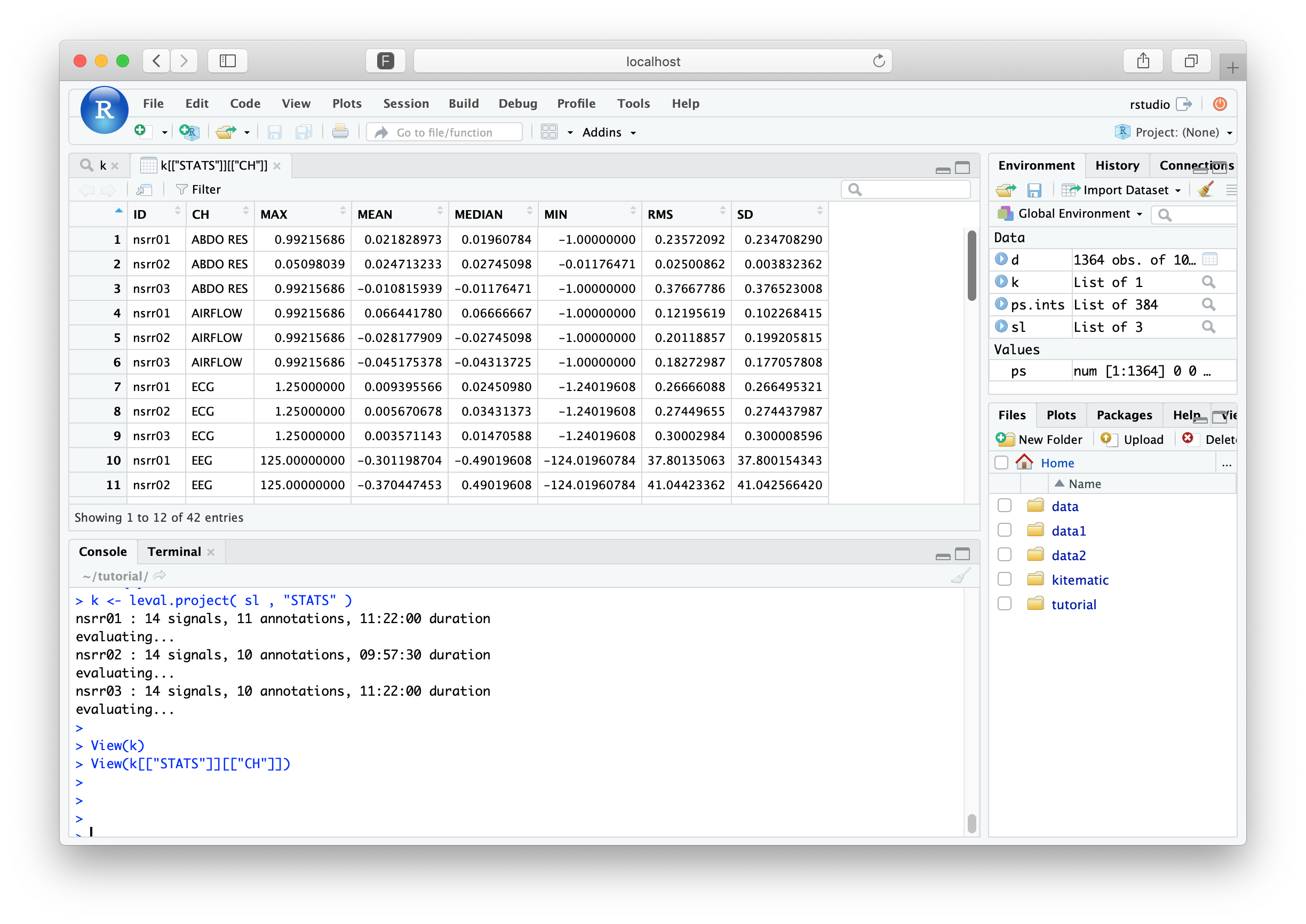This screenshot has height=924, width=1306.
Task: Open the tutorial folder link
Action: (1073, 604)
